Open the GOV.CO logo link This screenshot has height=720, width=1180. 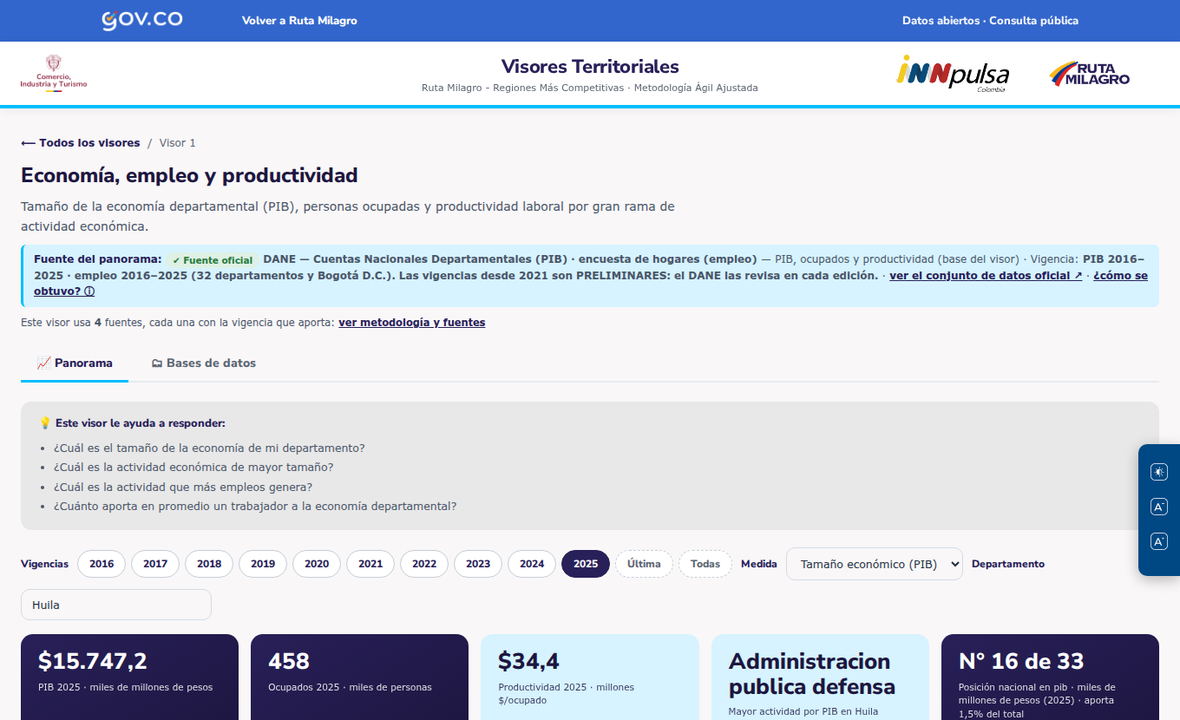tap(142, 20)
